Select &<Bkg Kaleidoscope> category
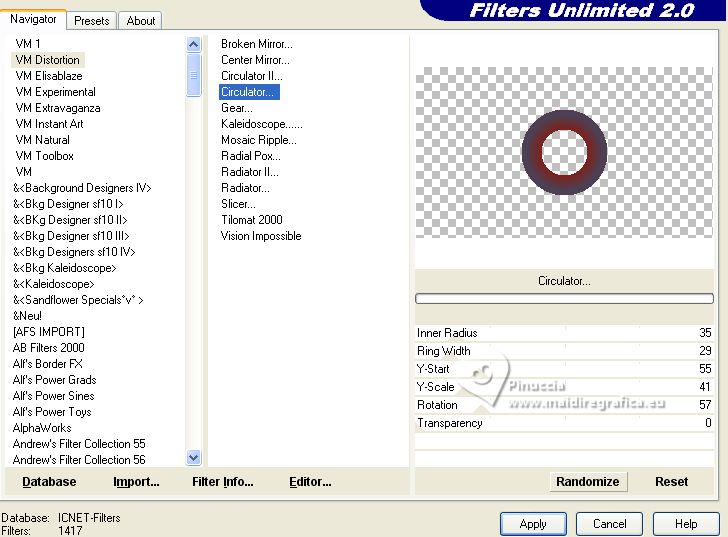This screenshot has height=537, width=728. click(x=65, y=268)
